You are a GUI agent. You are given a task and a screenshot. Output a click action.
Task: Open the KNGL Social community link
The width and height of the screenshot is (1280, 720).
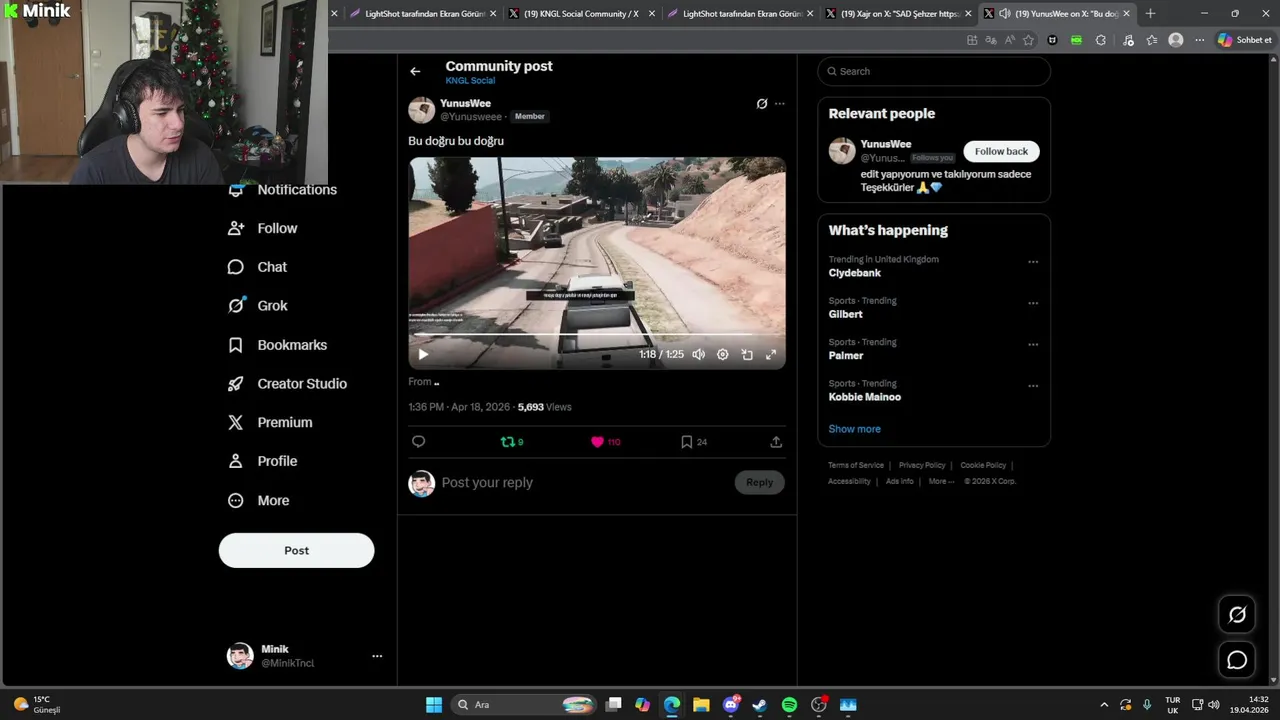(470, 80)
